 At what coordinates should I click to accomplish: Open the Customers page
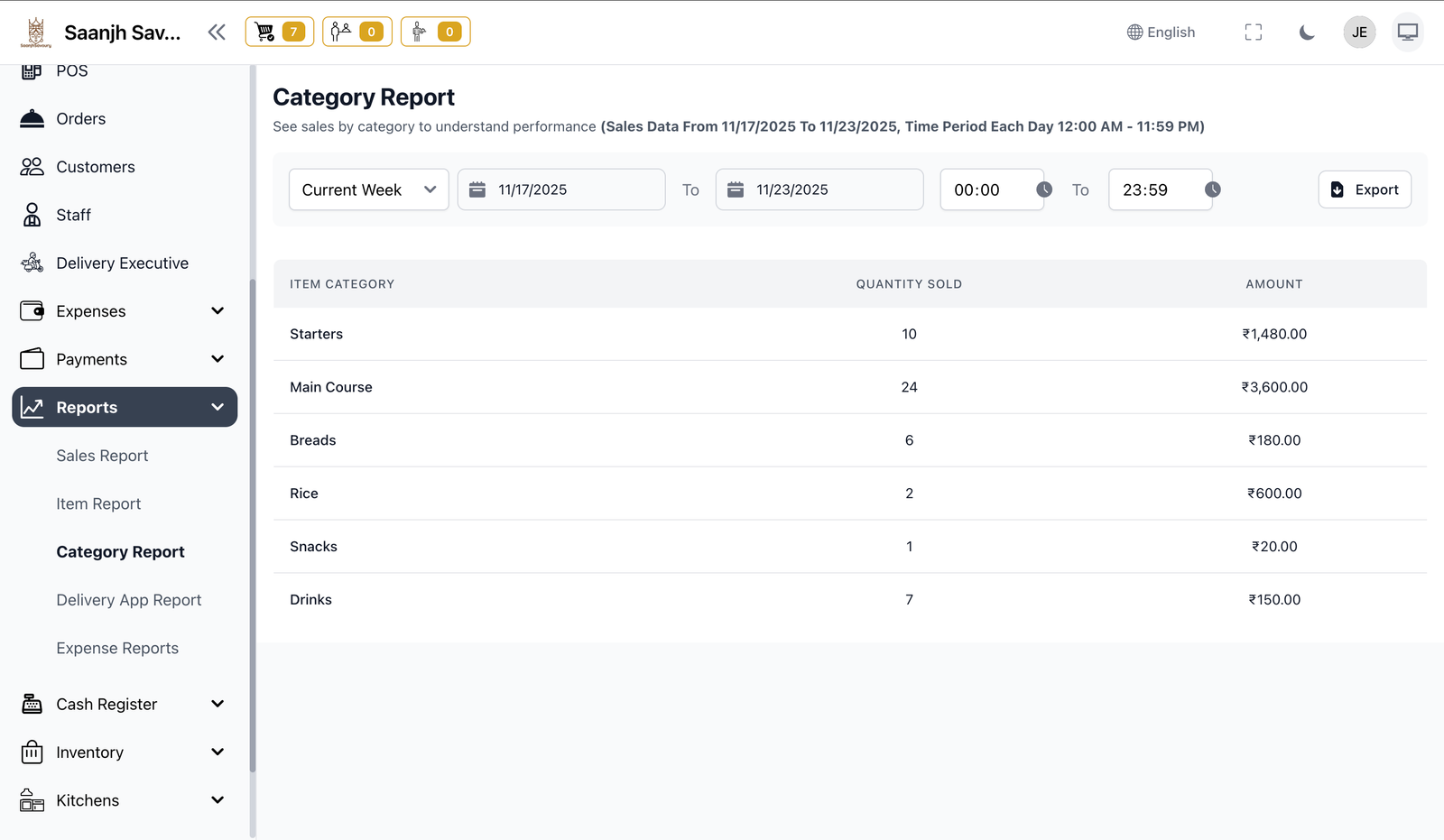pos(95,167)
